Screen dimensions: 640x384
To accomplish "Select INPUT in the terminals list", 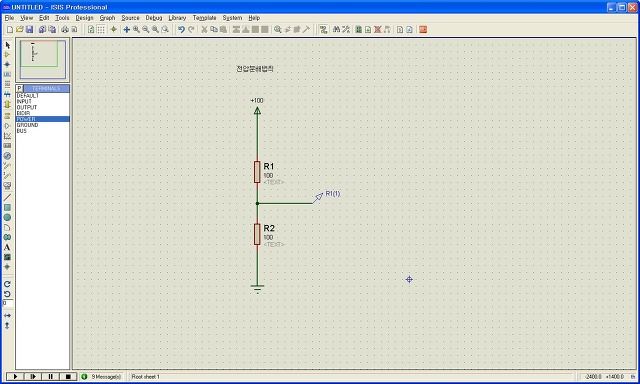I will coord(42,101).
